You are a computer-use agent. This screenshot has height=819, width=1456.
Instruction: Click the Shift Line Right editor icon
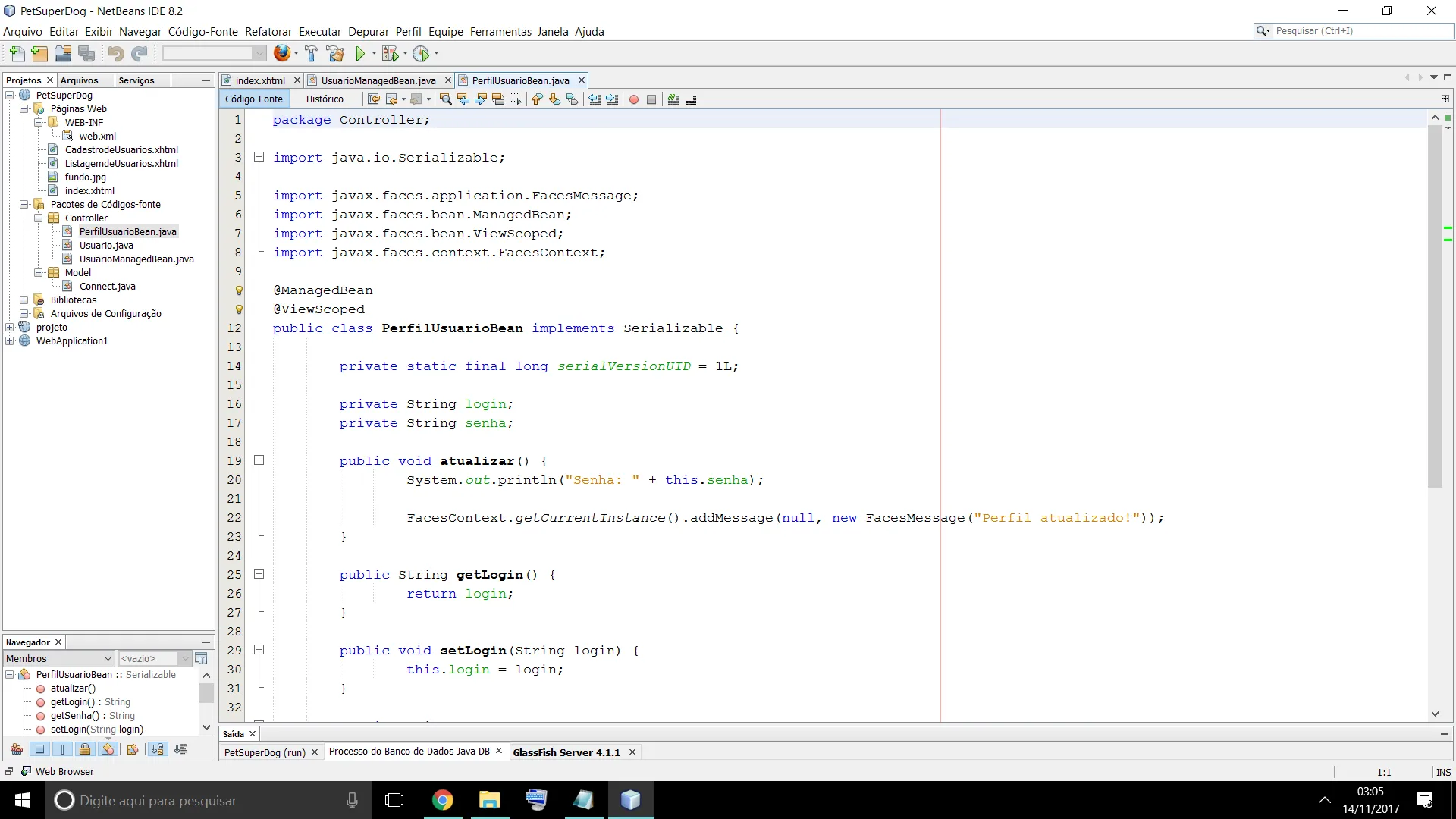click(612, 99)
